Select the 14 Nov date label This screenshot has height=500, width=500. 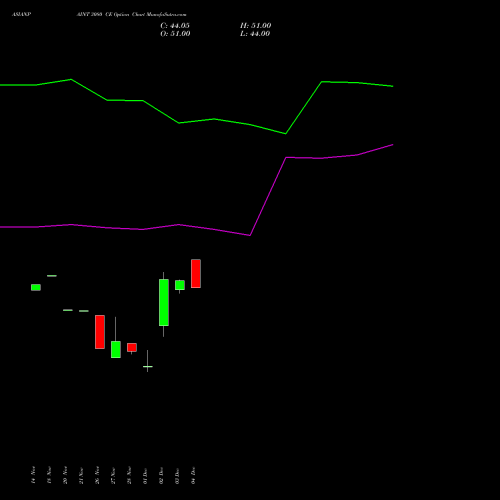point(33,475)
